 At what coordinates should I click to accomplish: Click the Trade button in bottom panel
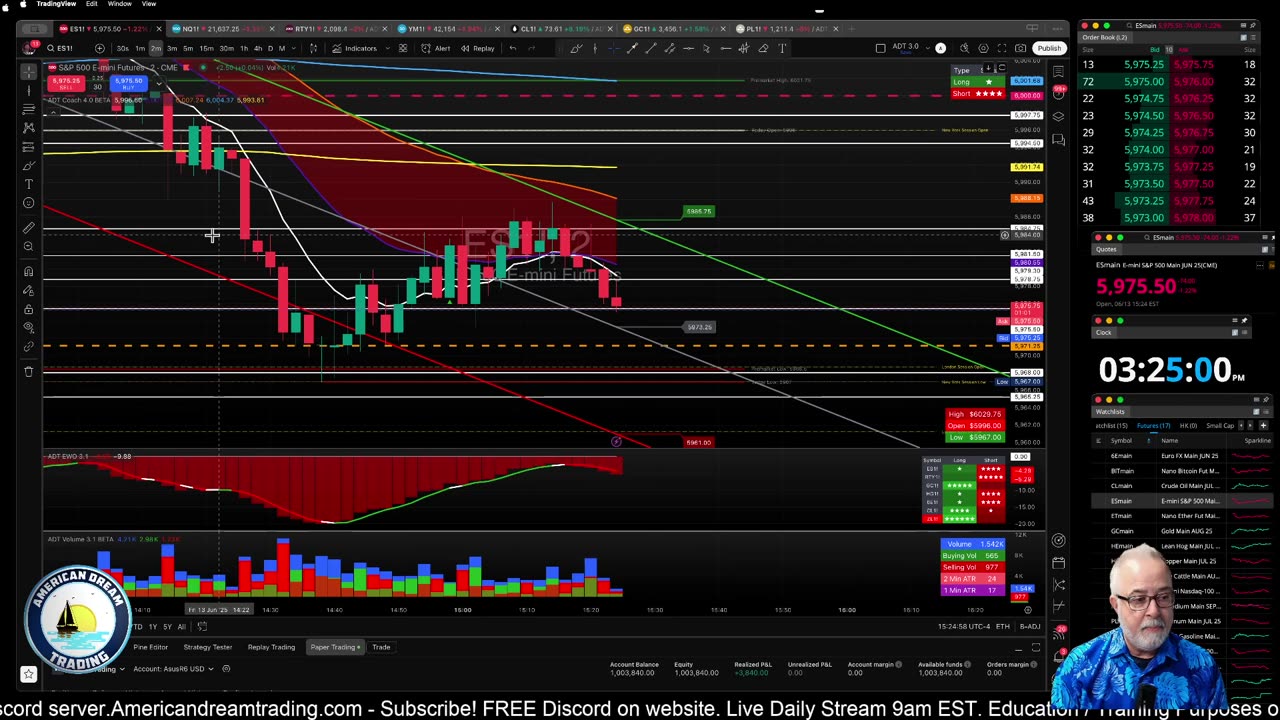tap(381, 647)
